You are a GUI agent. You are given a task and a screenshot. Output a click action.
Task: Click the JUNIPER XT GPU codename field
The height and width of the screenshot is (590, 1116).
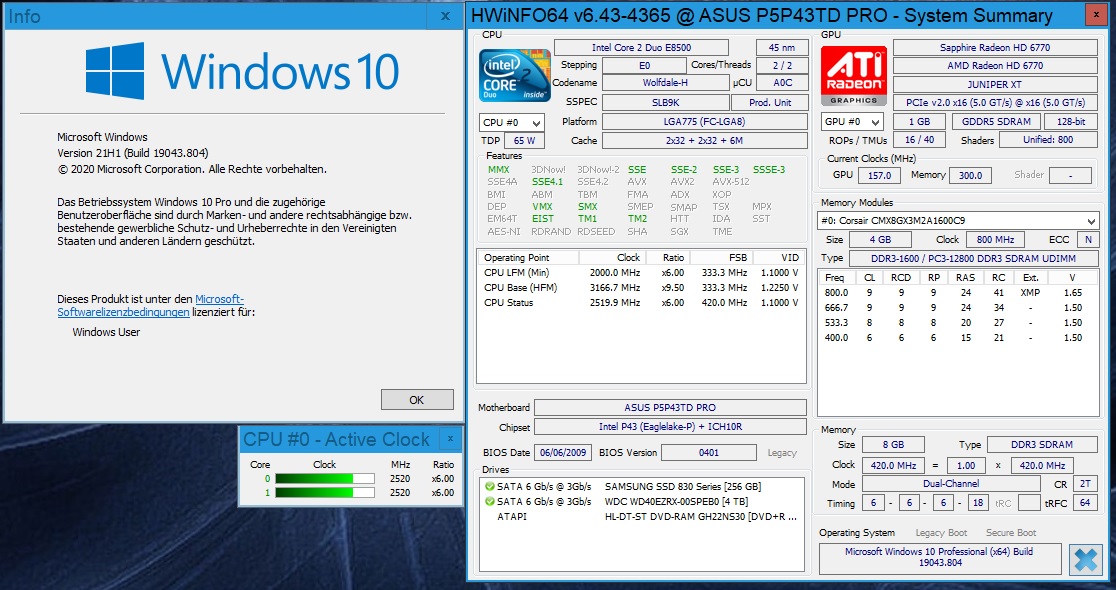pos(995,85)
